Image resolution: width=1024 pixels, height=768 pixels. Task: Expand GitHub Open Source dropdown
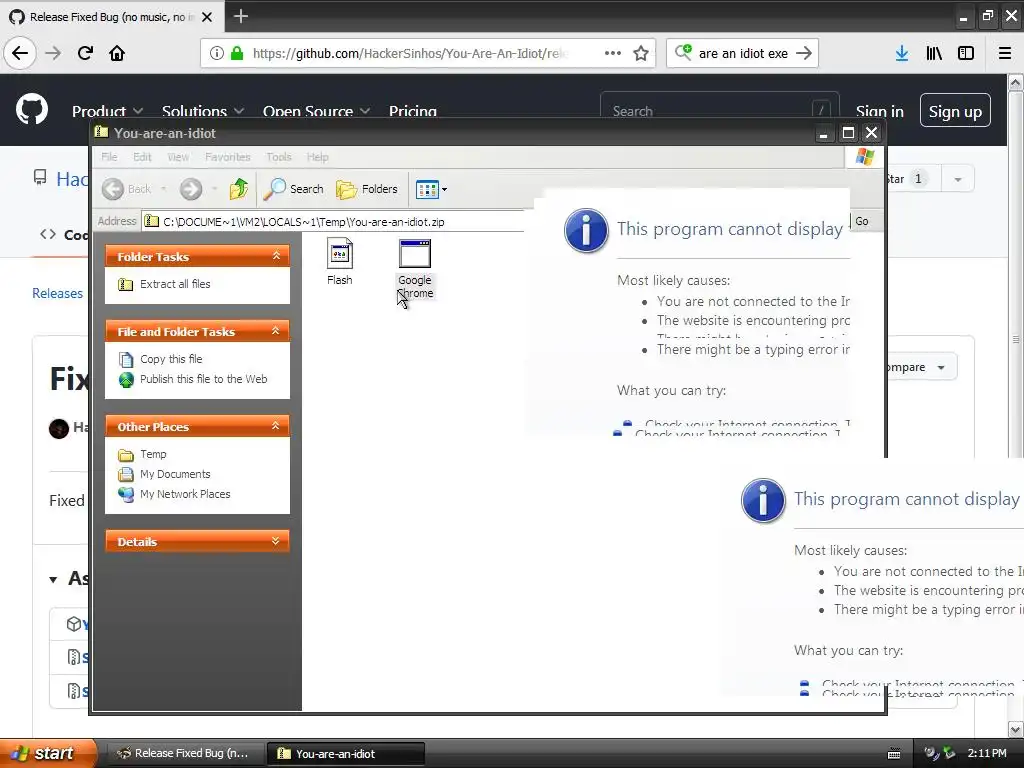point(316,111)
